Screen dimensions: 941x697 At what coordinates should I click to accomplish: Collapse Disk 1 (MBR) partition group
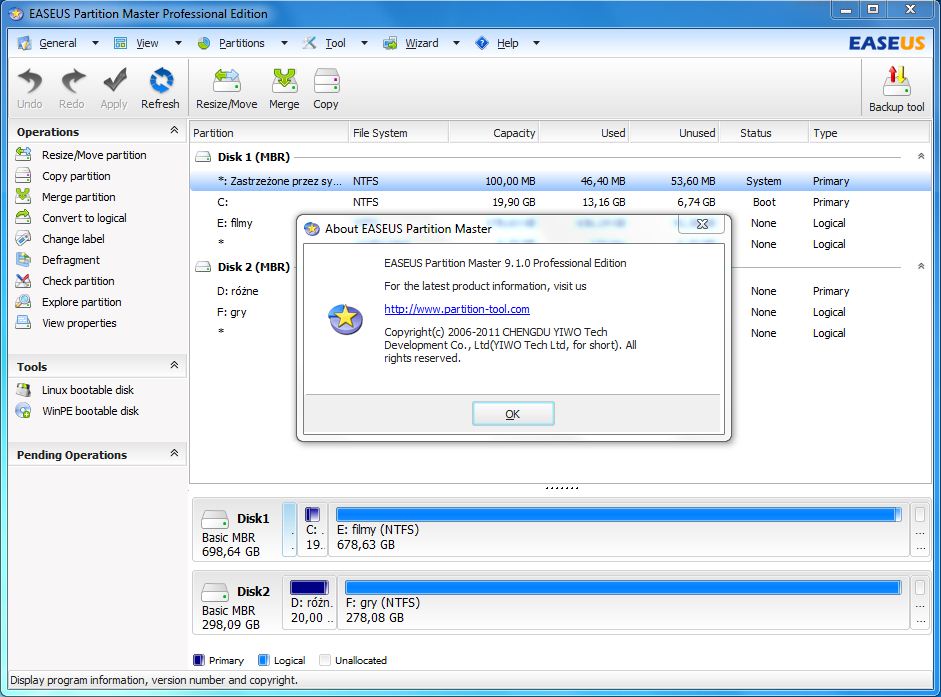pos(921,156)
